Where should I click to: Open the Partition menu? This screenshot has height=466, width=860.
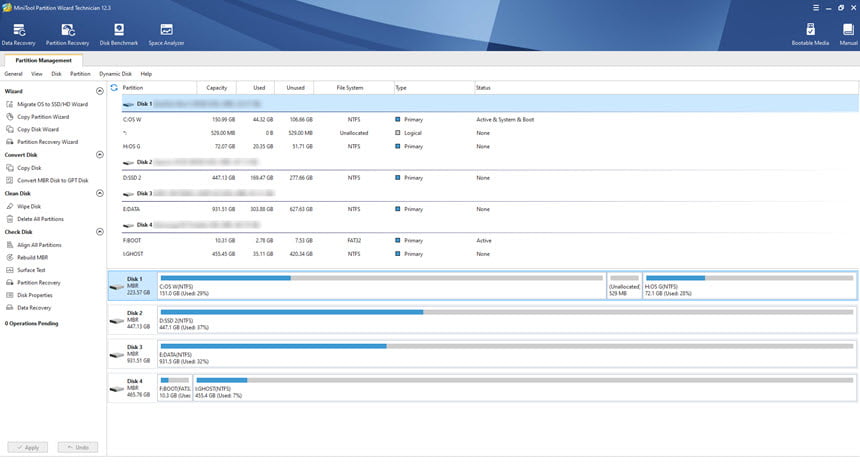pyautogui.click(x=80, y=74)
